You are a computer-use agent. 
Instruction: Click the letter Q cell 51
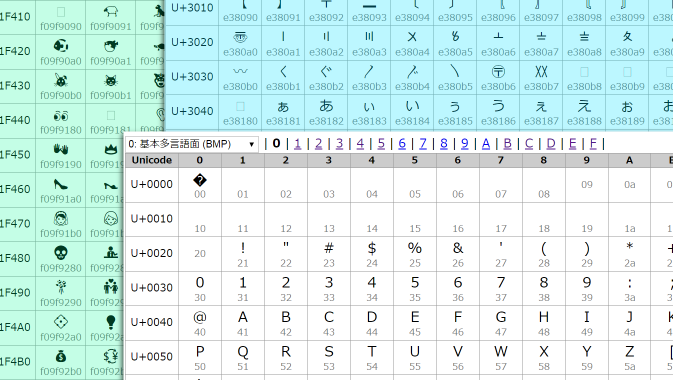[243, 358]
